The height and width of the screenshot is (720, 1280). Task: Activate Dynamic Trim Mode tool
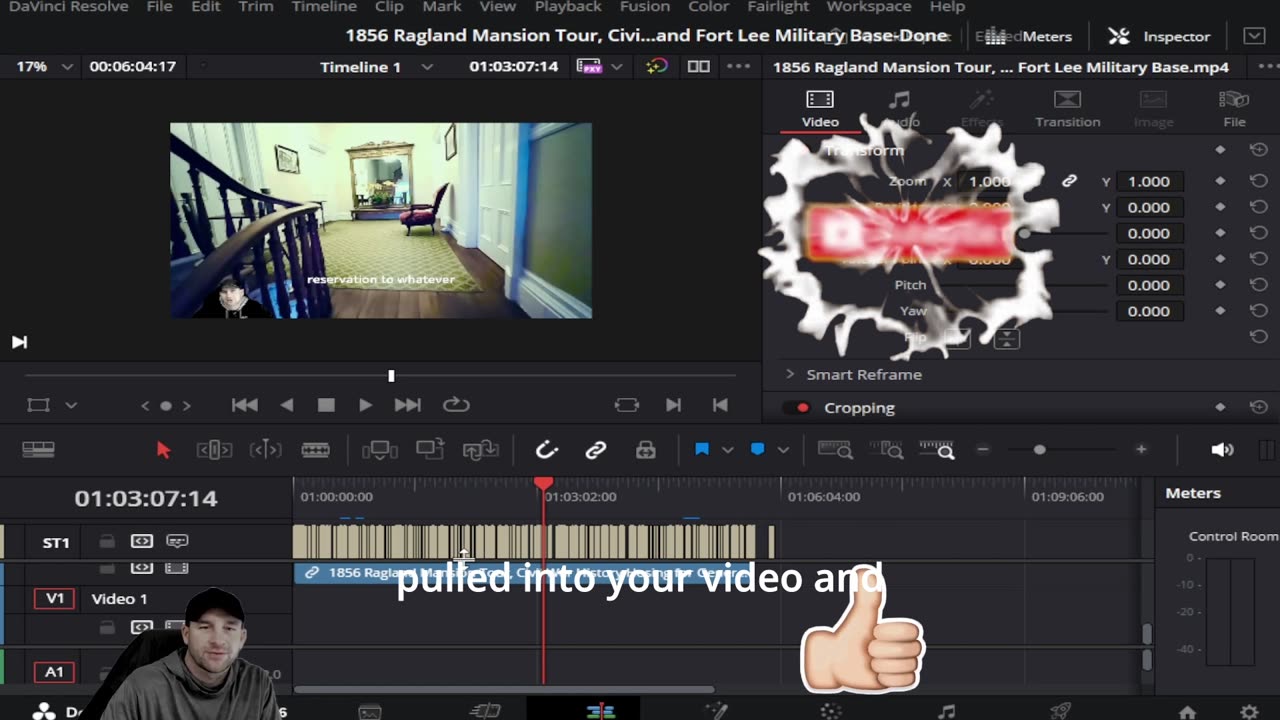click(265, 450)
